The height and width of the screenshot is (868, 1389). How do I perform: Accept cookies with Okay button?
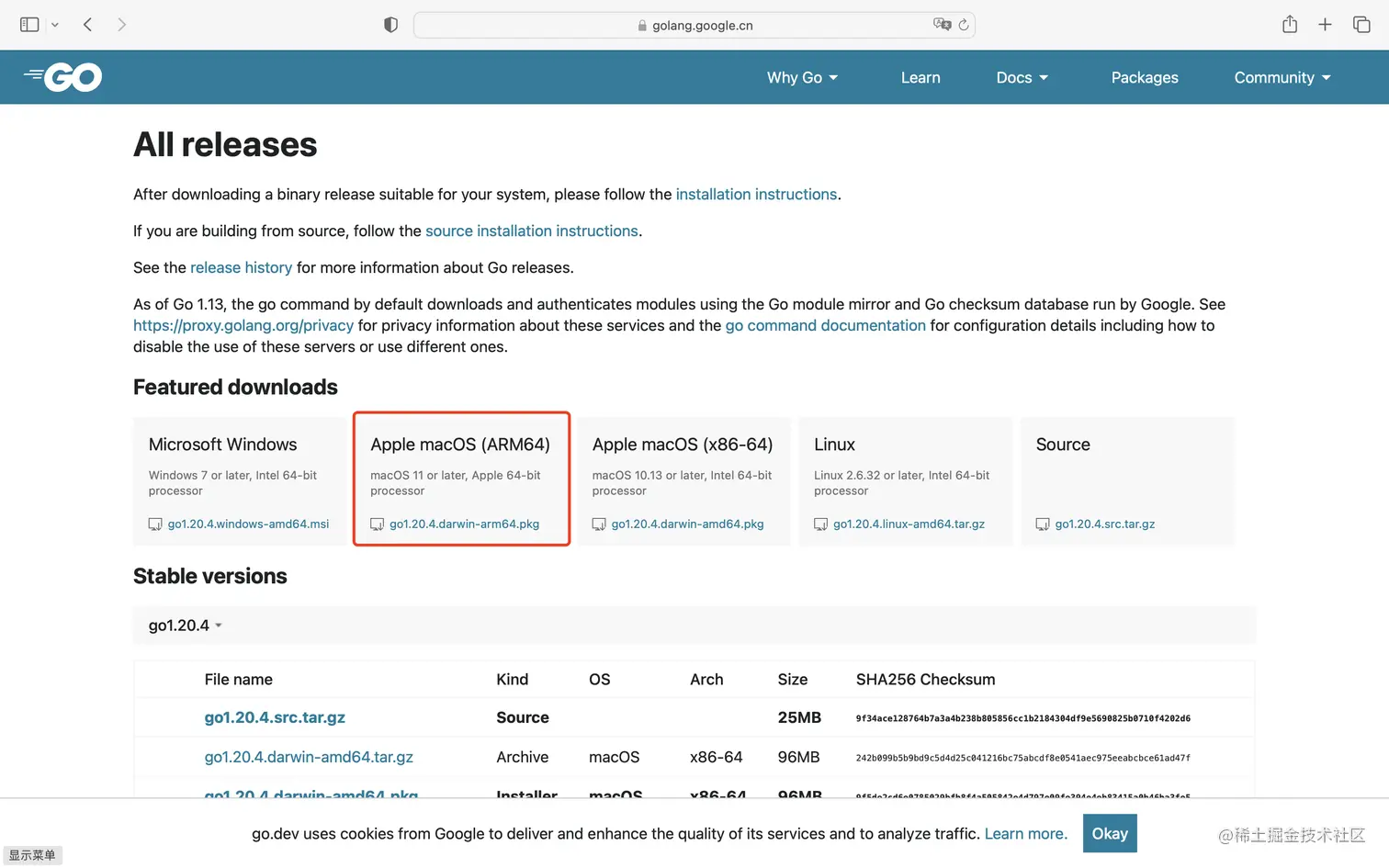coord(1110,834)
